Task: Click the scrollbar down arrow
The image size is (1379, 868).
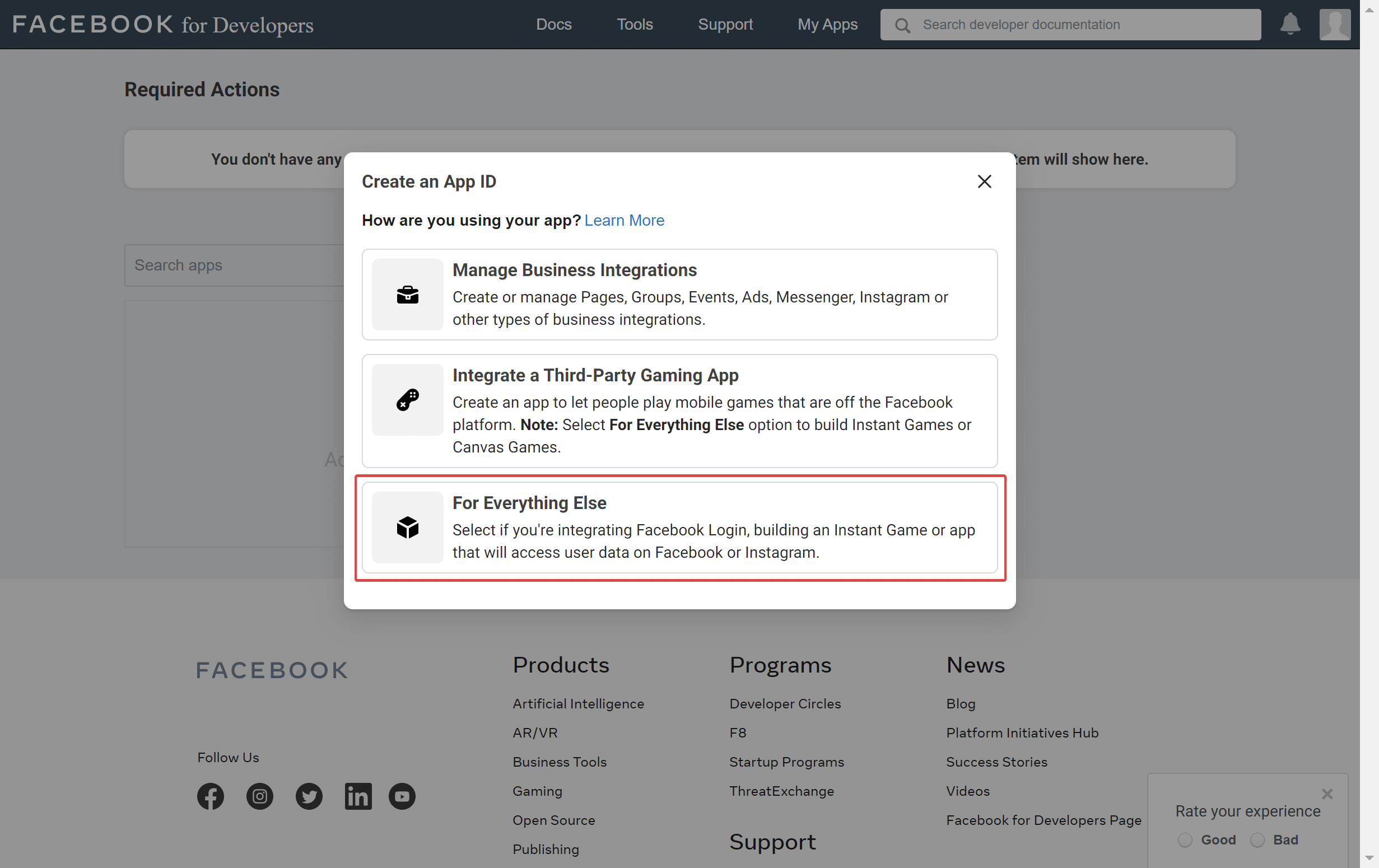Action: click(x=1369, y=858)
